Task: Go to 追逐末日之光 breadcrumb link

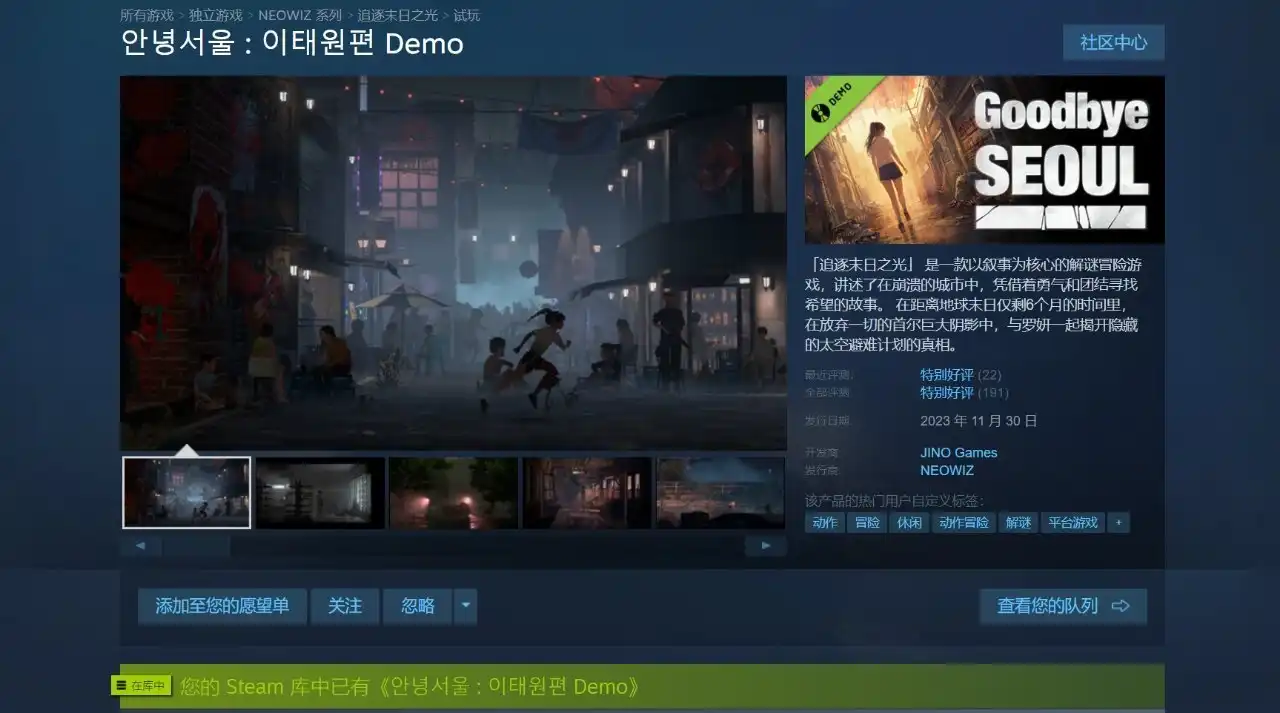Action: [398, 15]
